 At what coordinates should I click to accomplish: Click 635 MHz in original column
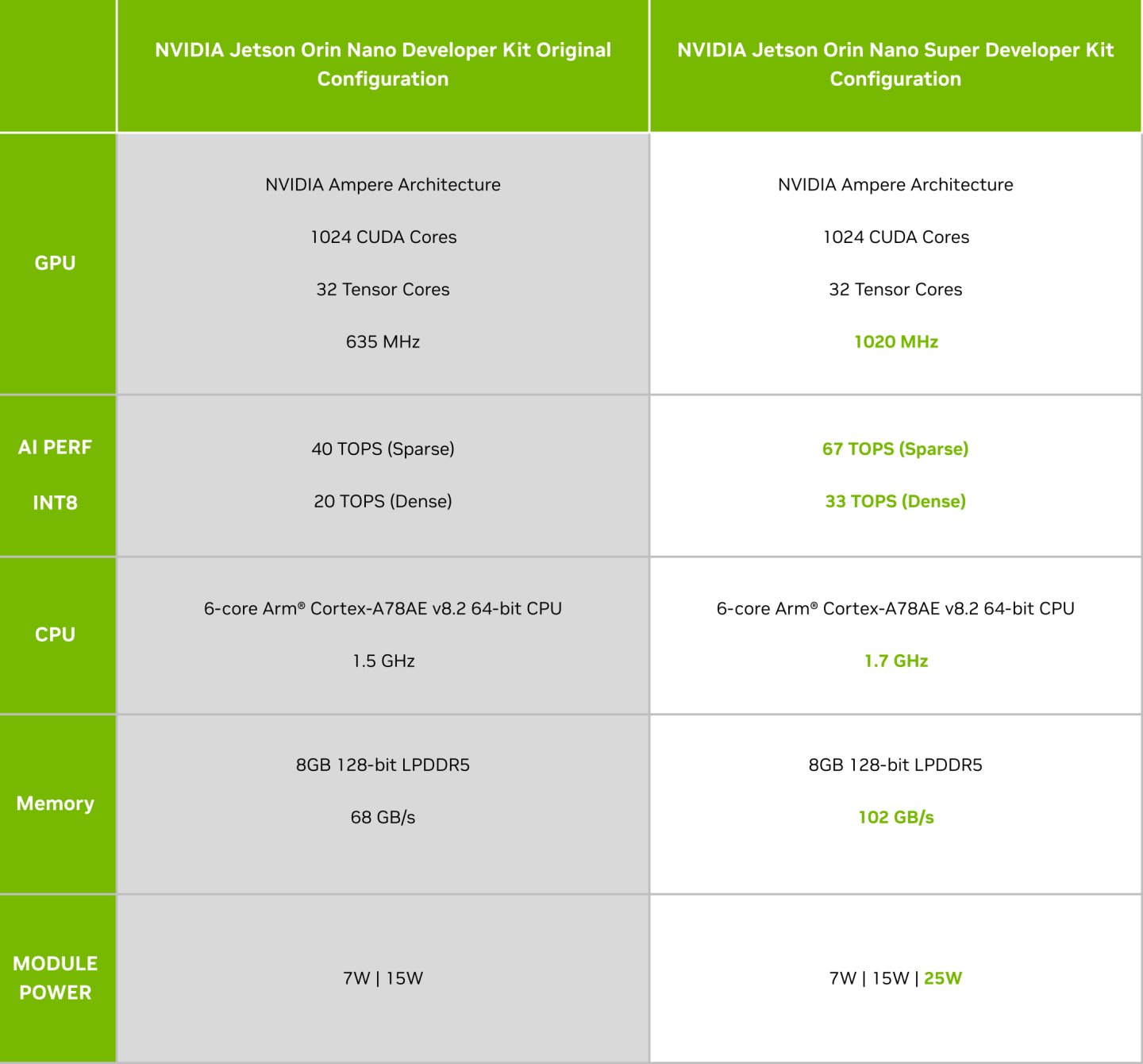(x=383, y=341)
